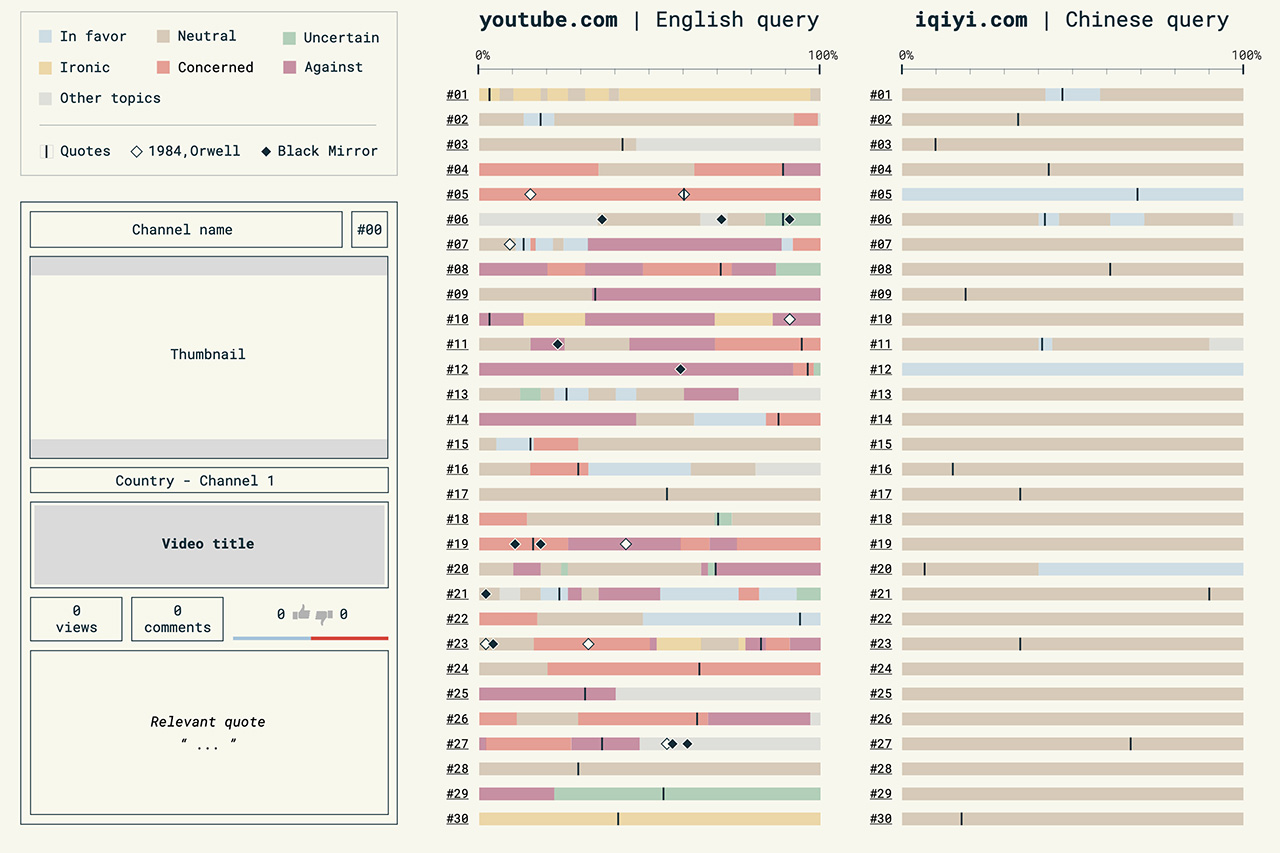
Task: Click the Relevant quote box
Action: pyautogui.click(x=209, y=732)
